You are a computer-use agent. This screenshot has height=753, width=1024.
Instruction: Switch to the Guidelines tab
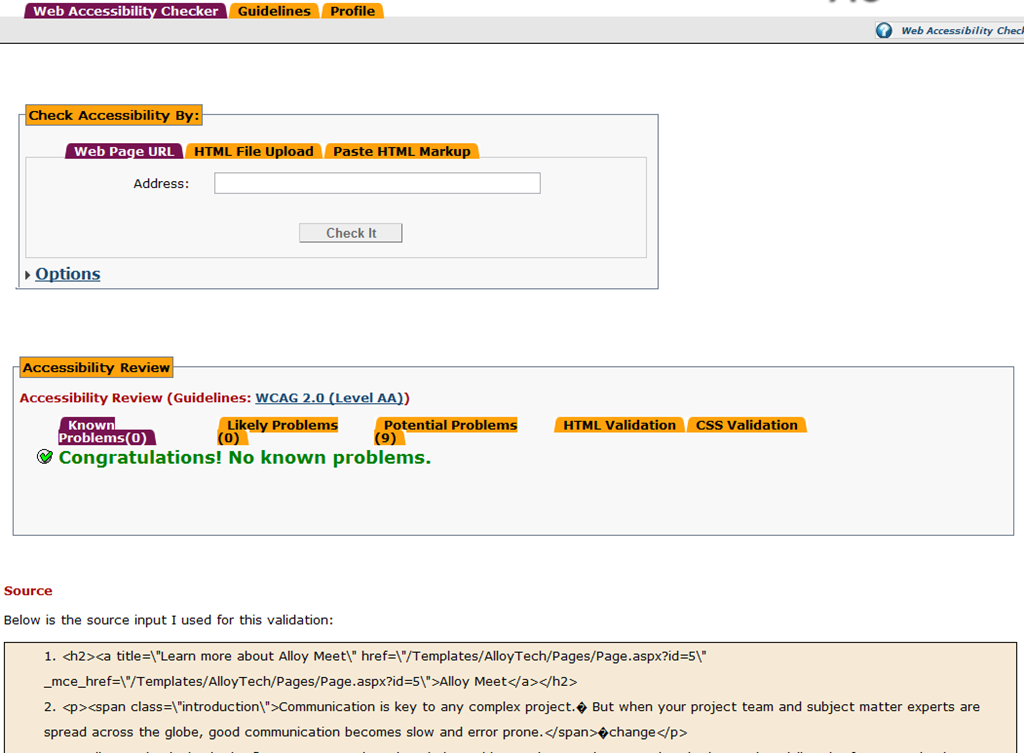coord(274,11)
